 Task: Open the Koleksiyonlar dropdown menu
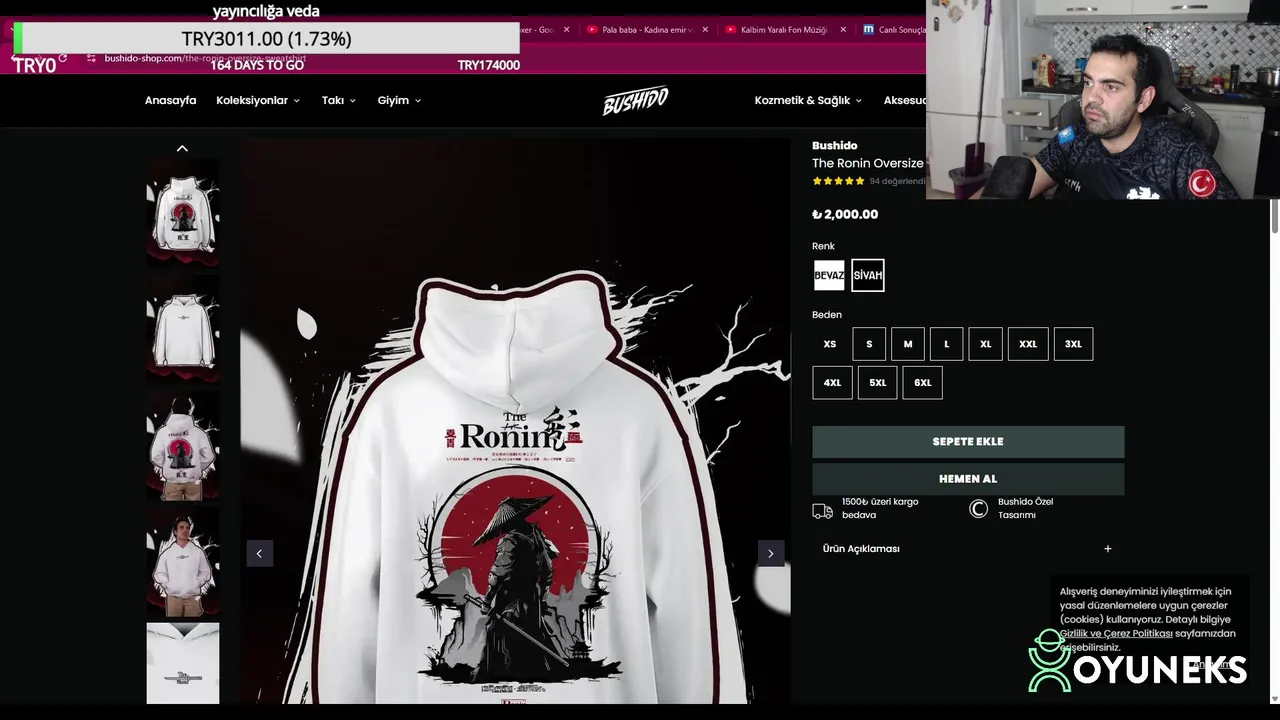pyautogui.click(x=258, y=100)
